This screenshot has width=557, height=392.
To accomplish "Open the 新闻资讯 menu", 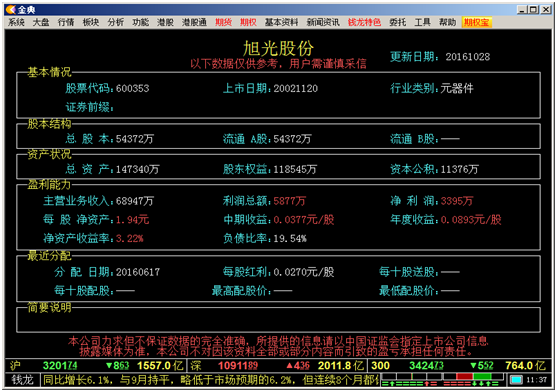I will tap(323, 22).
